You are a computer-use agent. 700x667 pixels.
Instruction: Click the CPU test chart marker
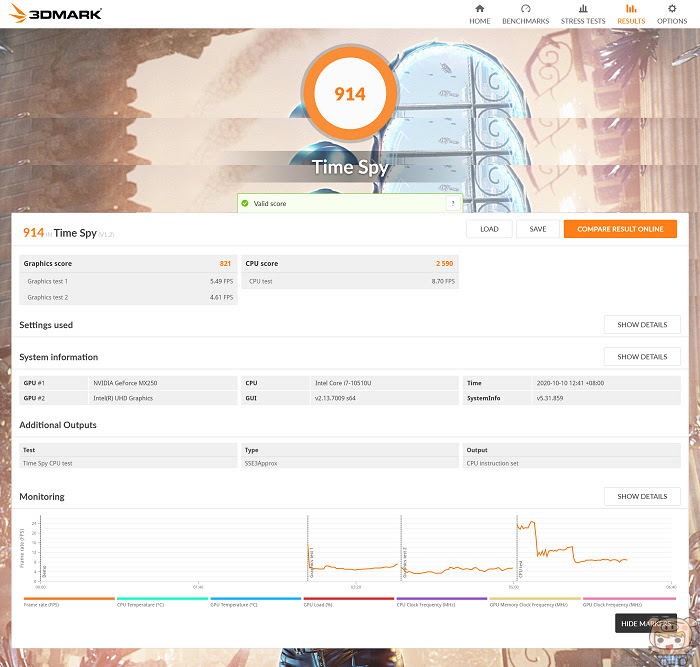[x=521, y=570]
